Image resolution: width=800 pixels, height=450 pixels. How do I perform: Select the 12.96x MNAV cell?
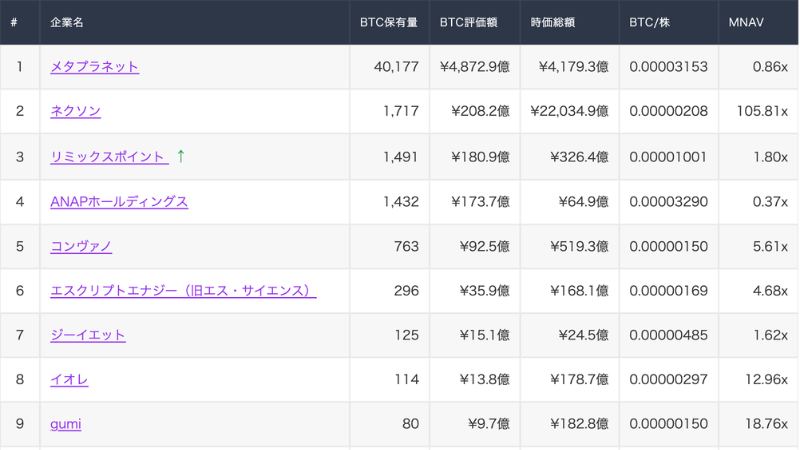pos(758,380)
